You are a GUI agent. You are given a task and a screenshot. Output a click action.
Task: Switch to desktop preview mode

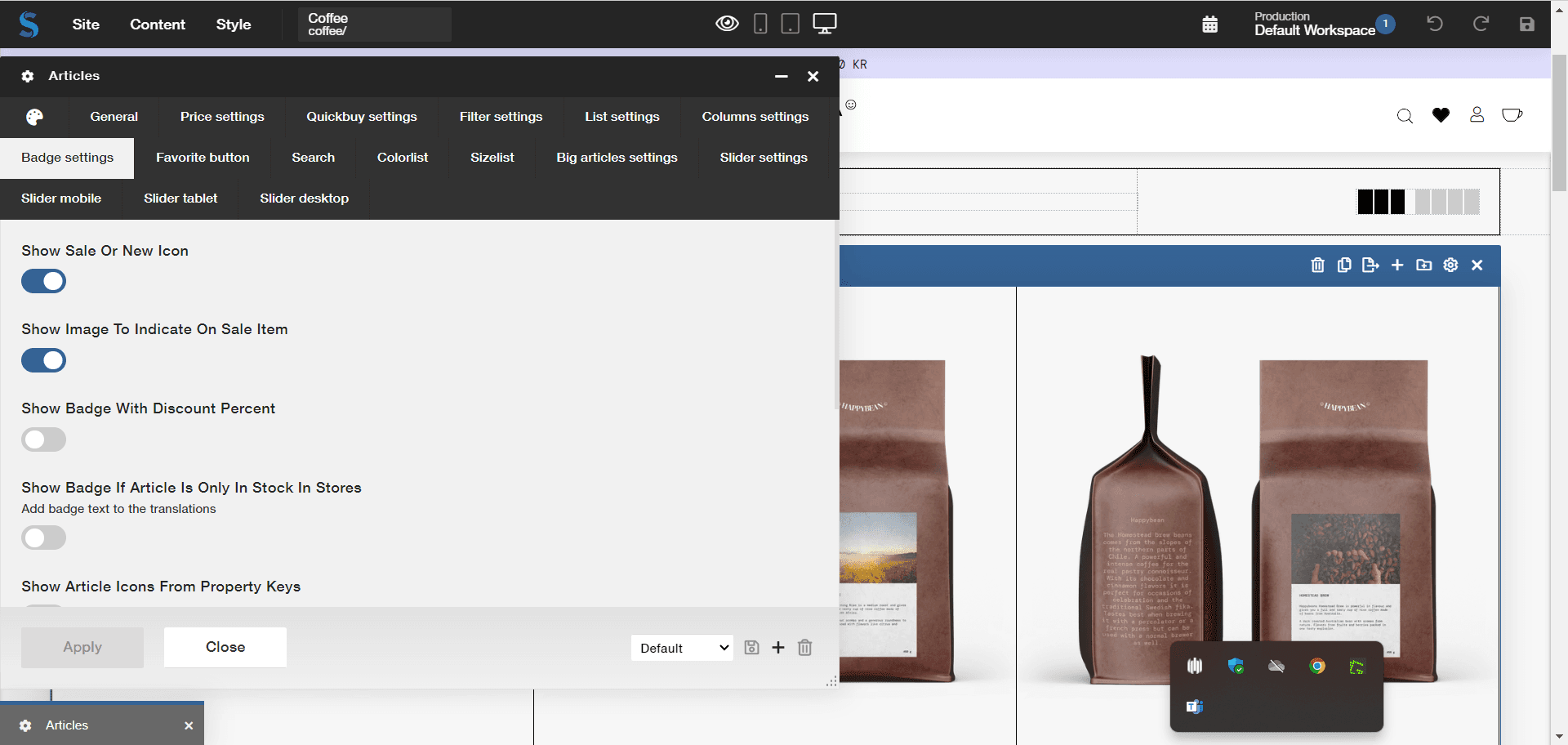(823, 24)
